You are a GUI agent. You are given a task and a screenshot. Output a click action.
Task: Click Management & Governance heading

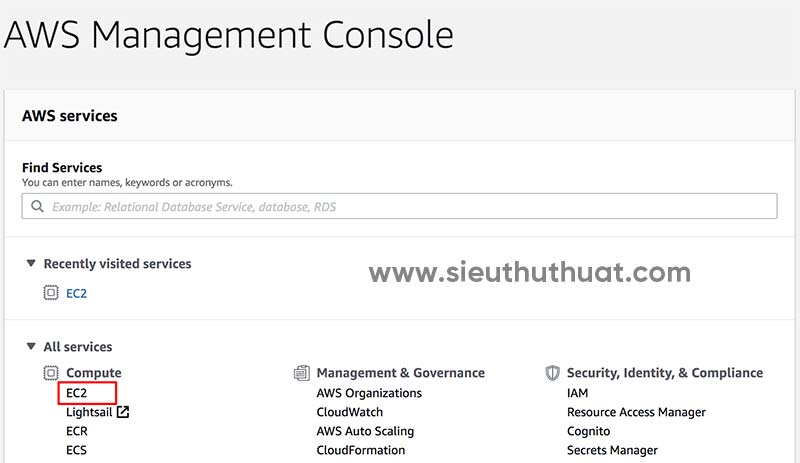pos(401,373)
